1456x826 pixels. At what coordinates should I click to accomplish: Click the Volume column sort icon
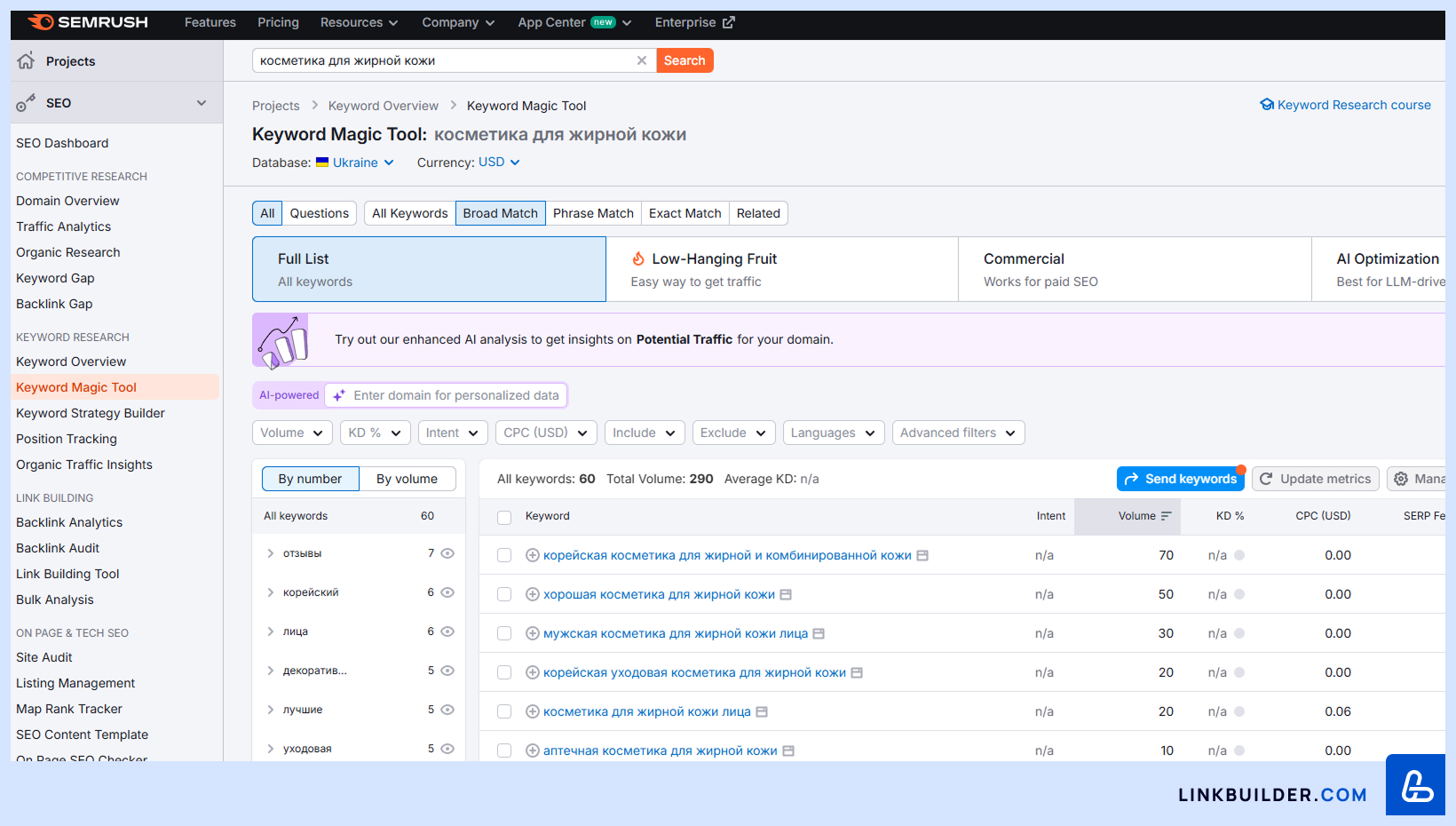[1167, 516]
